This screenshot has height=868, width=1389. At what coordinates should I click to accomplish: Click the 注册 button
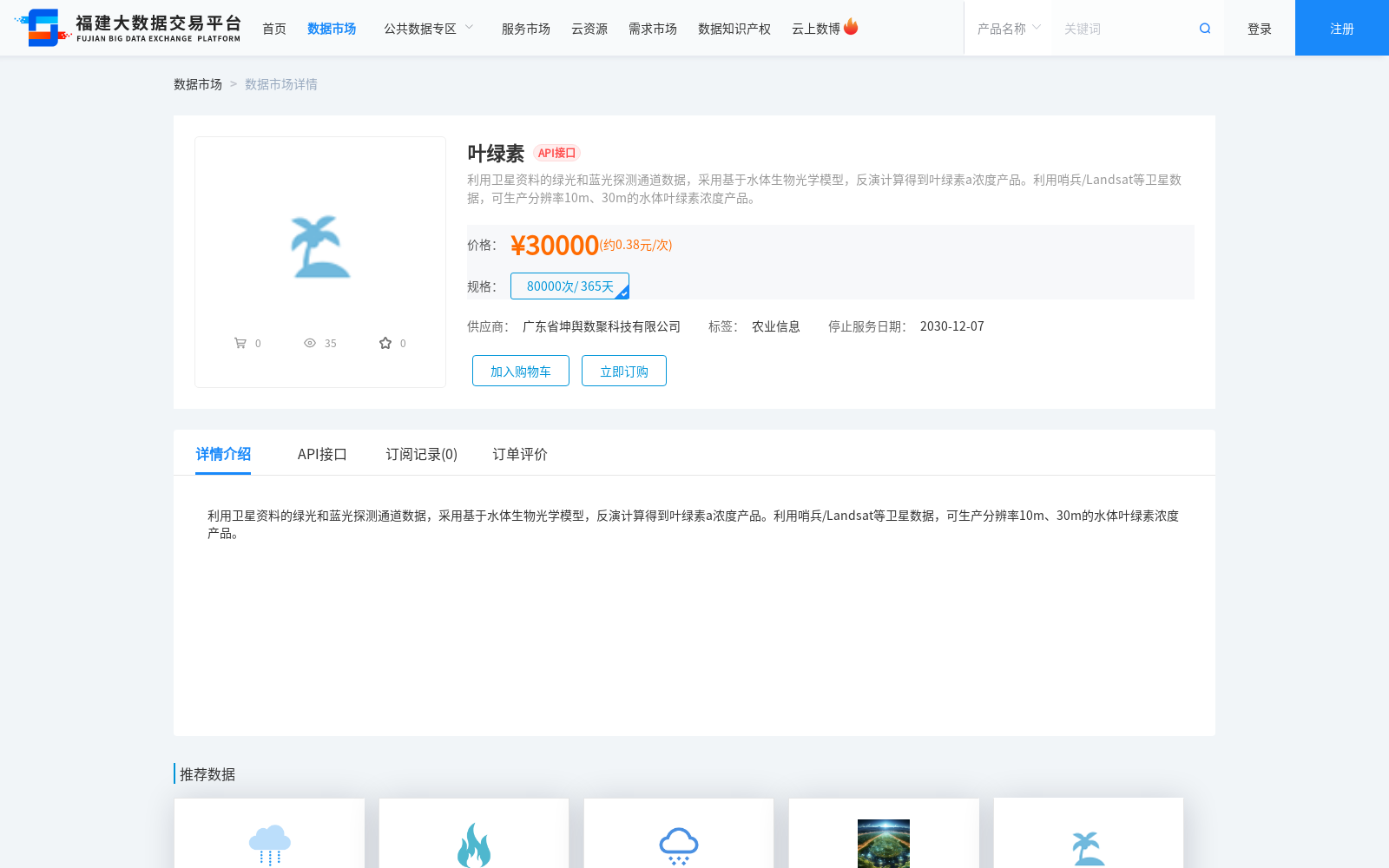pyautogui.click(x=1342, y=28)
